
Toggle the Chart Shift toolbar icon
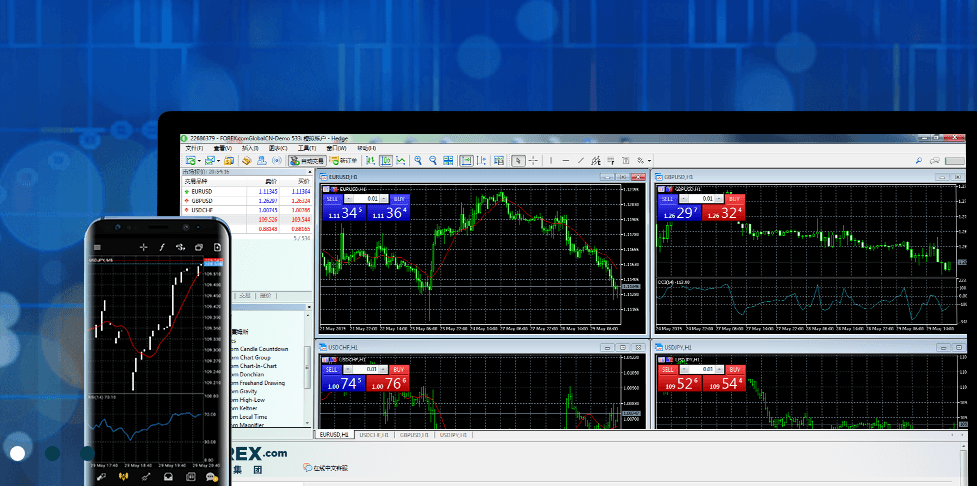(482, 161)
